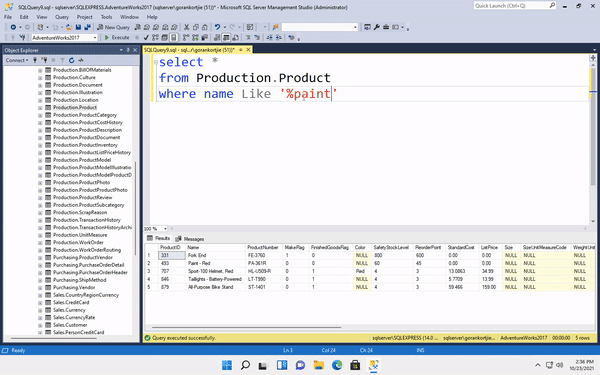This screenshot has width=600, height=375.
Task: Select the Production.ProductCategory table
Action: coord(85,115)
